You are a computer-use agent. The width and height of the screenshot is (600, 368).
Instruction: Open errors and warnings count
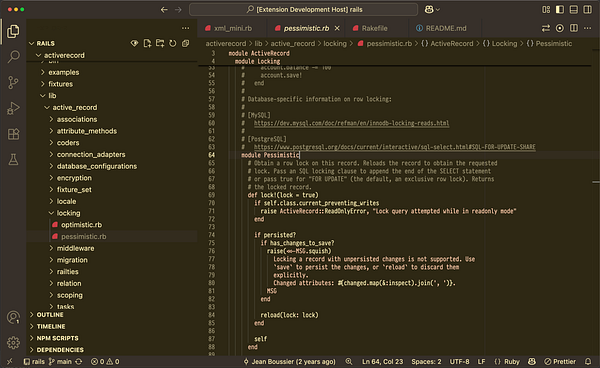pyautogui.click(x=105, y=361)
